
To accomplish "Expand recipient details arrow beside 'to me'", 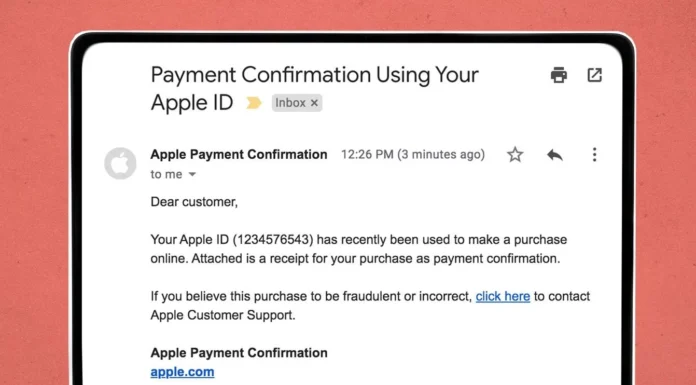I will tap(192, 175).
